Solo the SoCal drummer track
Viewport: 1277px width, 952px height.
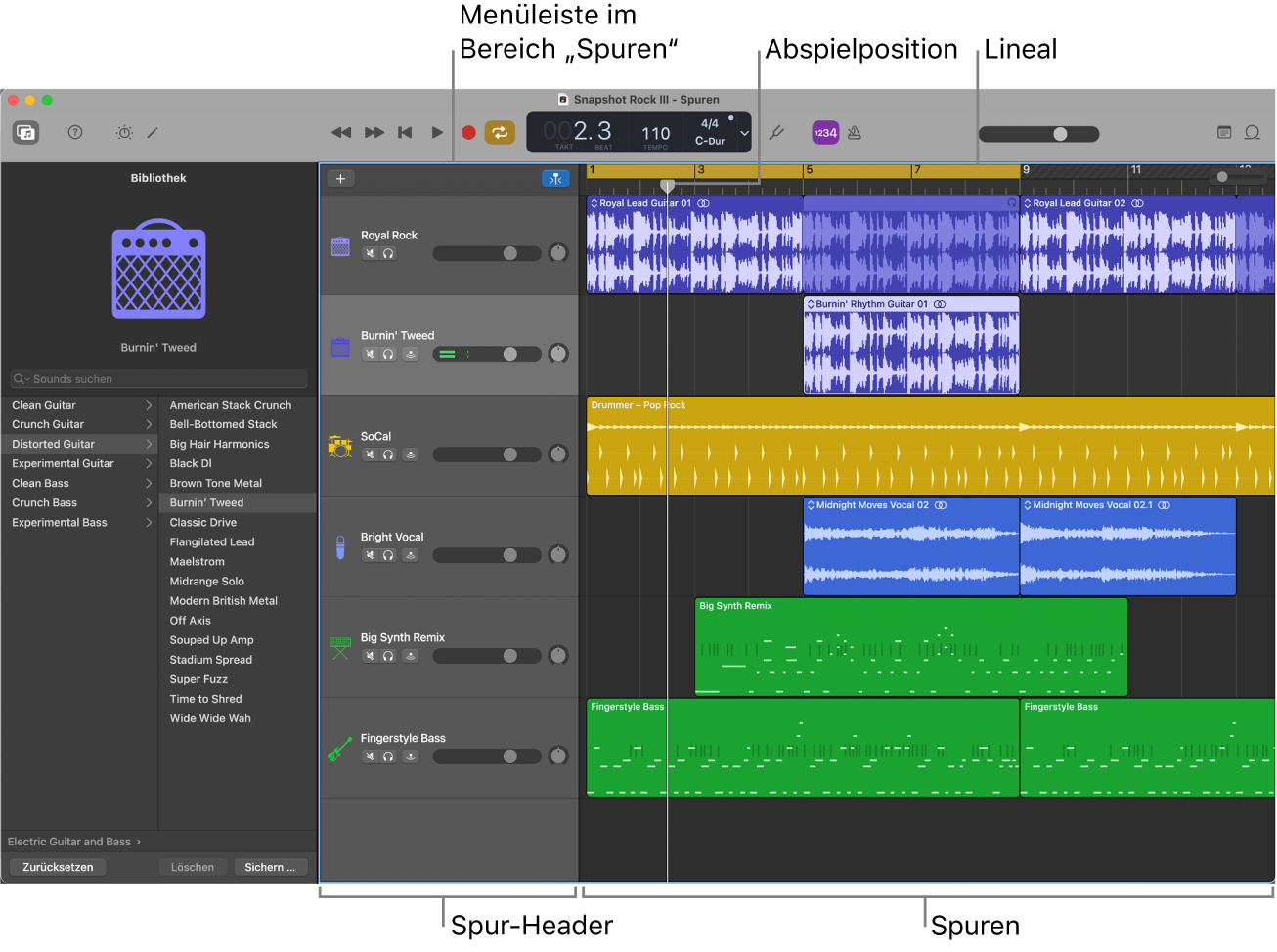click(388, 454)
